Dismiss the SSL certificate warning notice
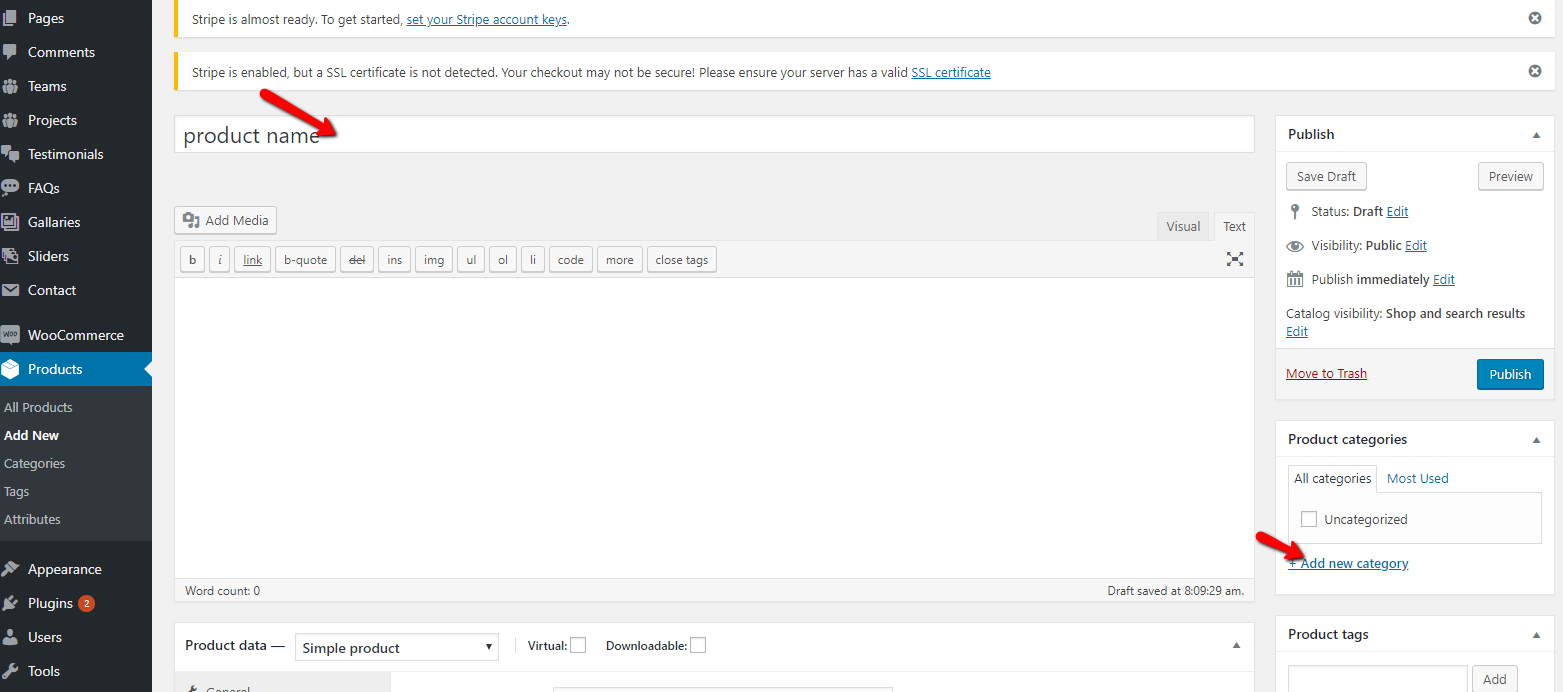This screenshot has height=692, width=1563. (x=1535, y=71)
